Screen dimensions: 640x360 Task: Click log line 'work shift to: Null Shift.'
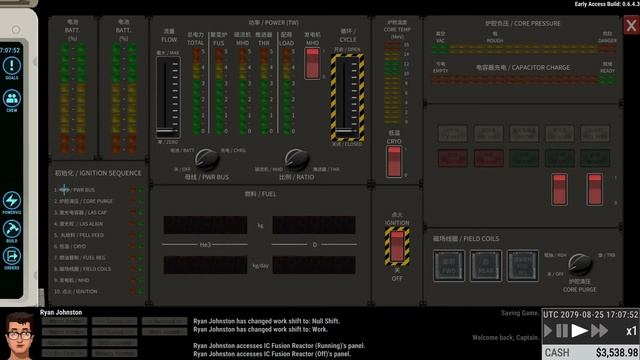tap(267, 321)
